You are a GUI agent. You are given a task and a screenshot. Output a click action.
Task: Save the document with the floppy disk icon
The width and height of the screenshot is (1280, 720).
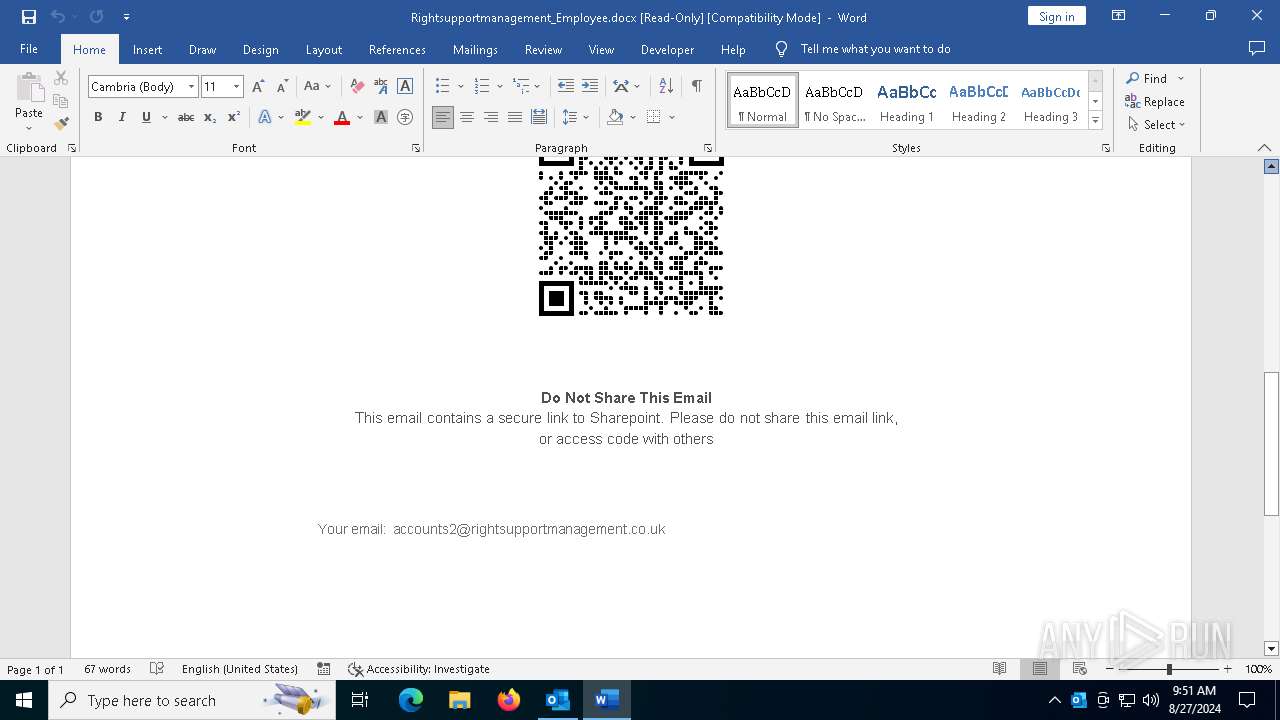coord(29,17)
